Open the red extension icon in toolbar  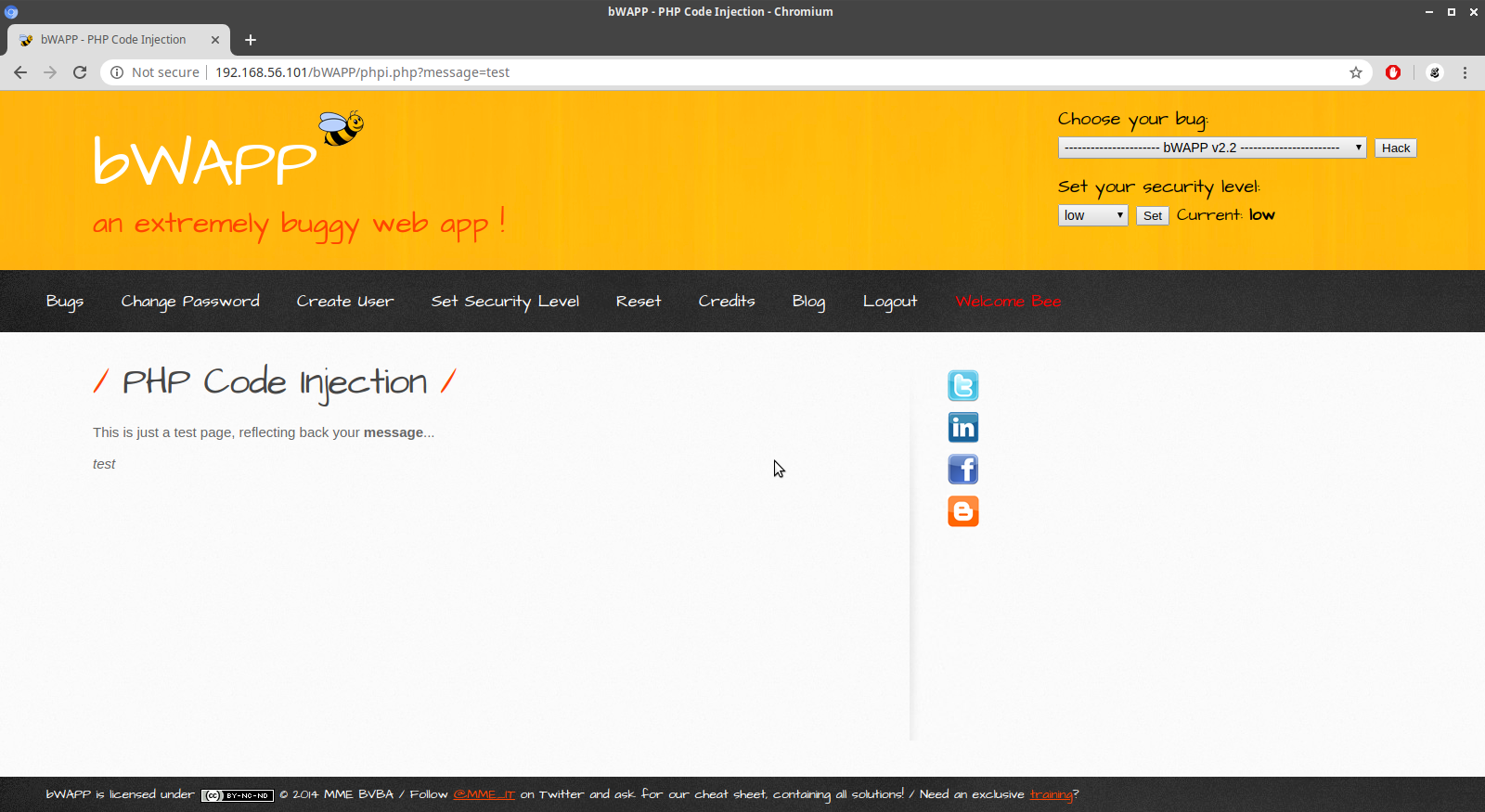(x=1393, y=72)
